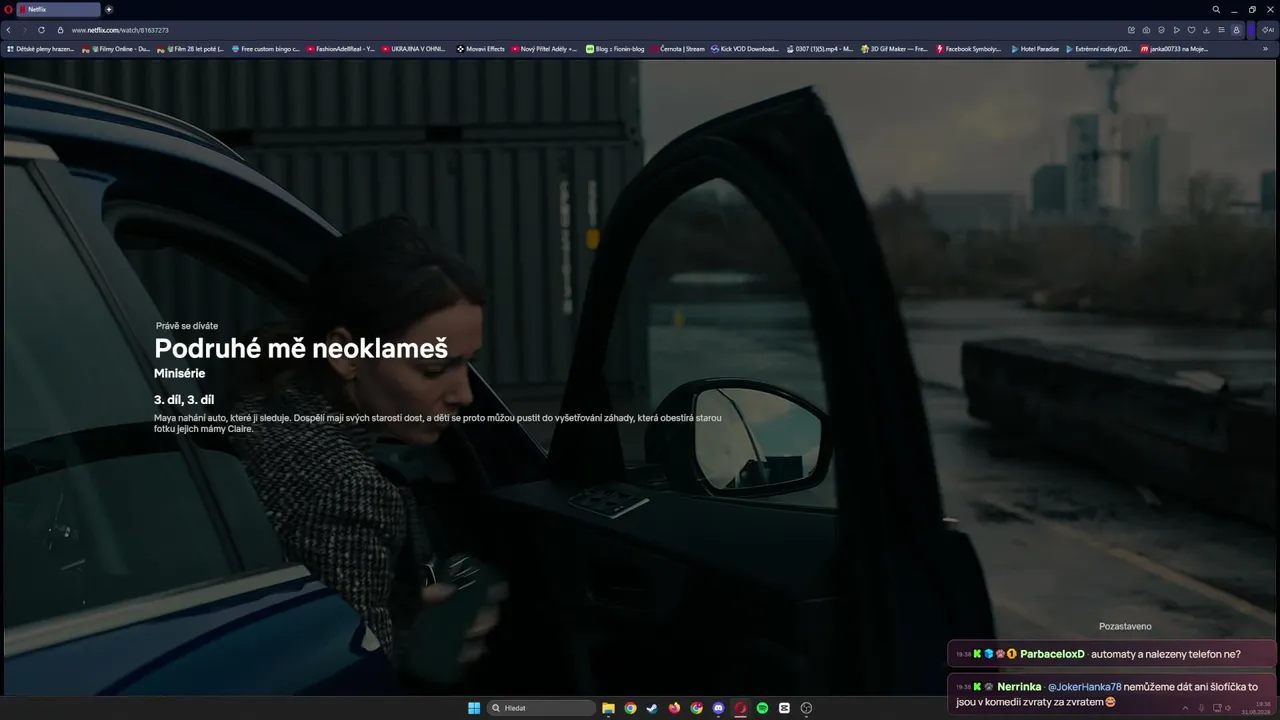This screenshot has height=720, width=1280.
Task: Open the tab search magnifier in the title bar
Action: (x=1216, y=9)
